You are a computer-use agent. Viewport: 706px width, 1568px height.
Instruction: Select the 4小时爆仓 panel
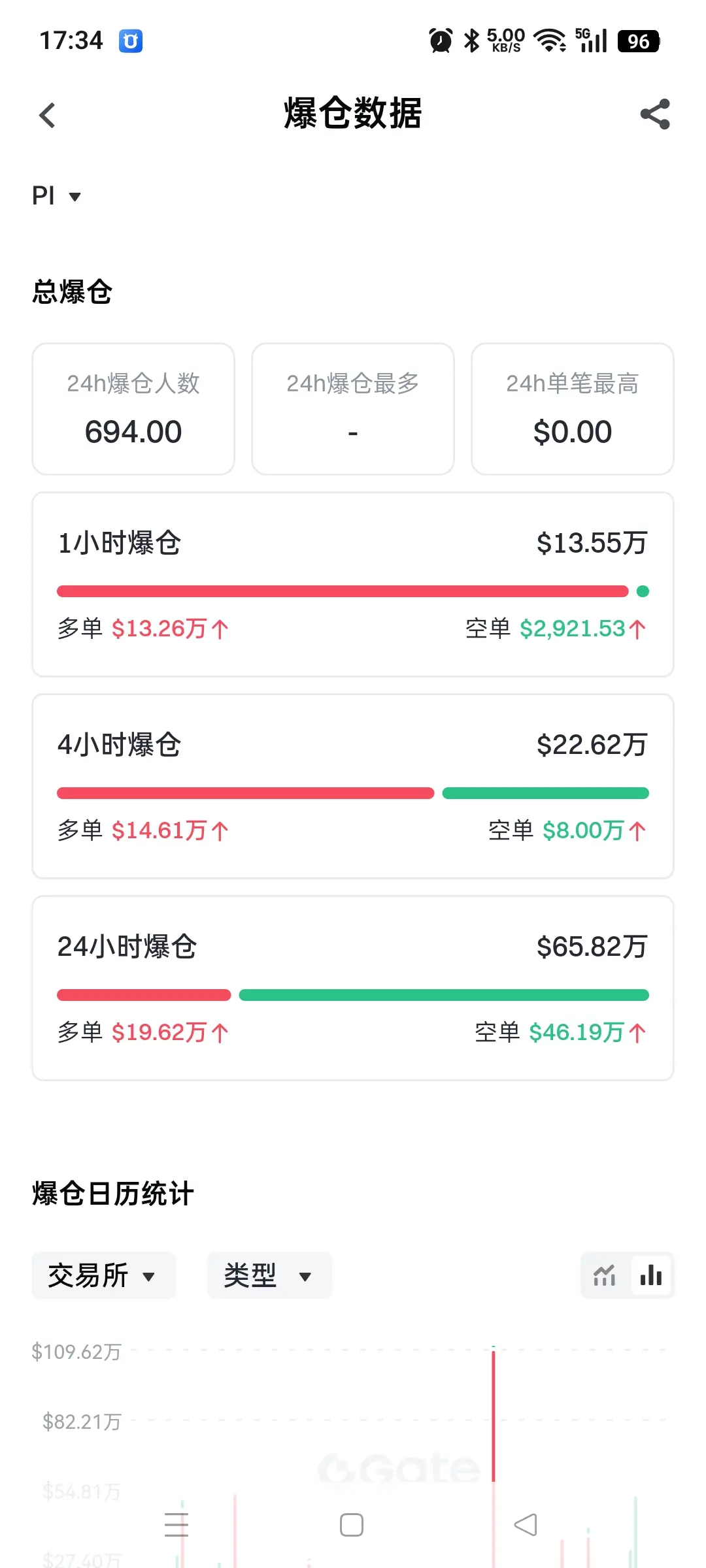pos(353,787)
